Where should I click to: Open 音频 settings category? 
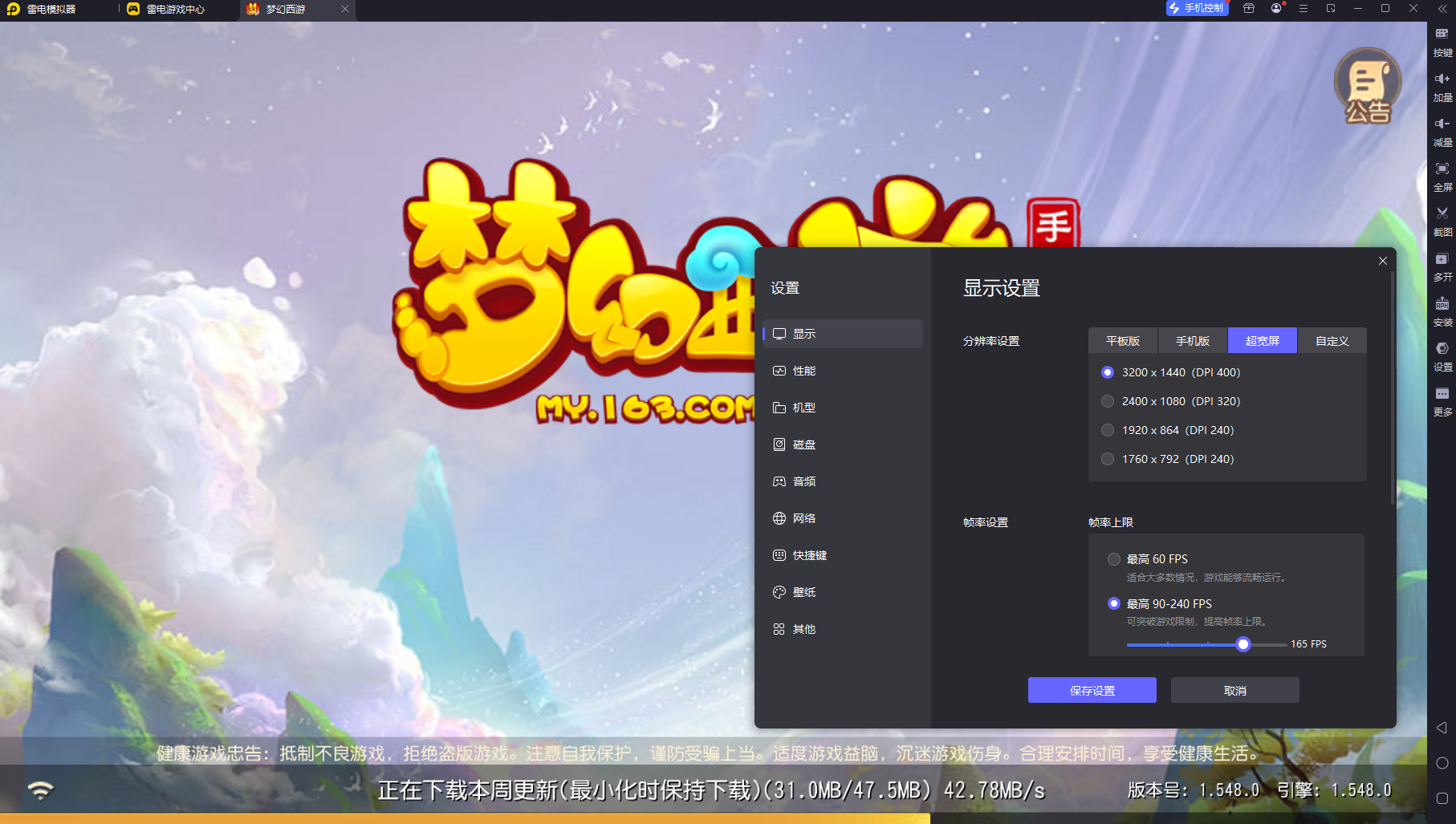coord(843,481)
